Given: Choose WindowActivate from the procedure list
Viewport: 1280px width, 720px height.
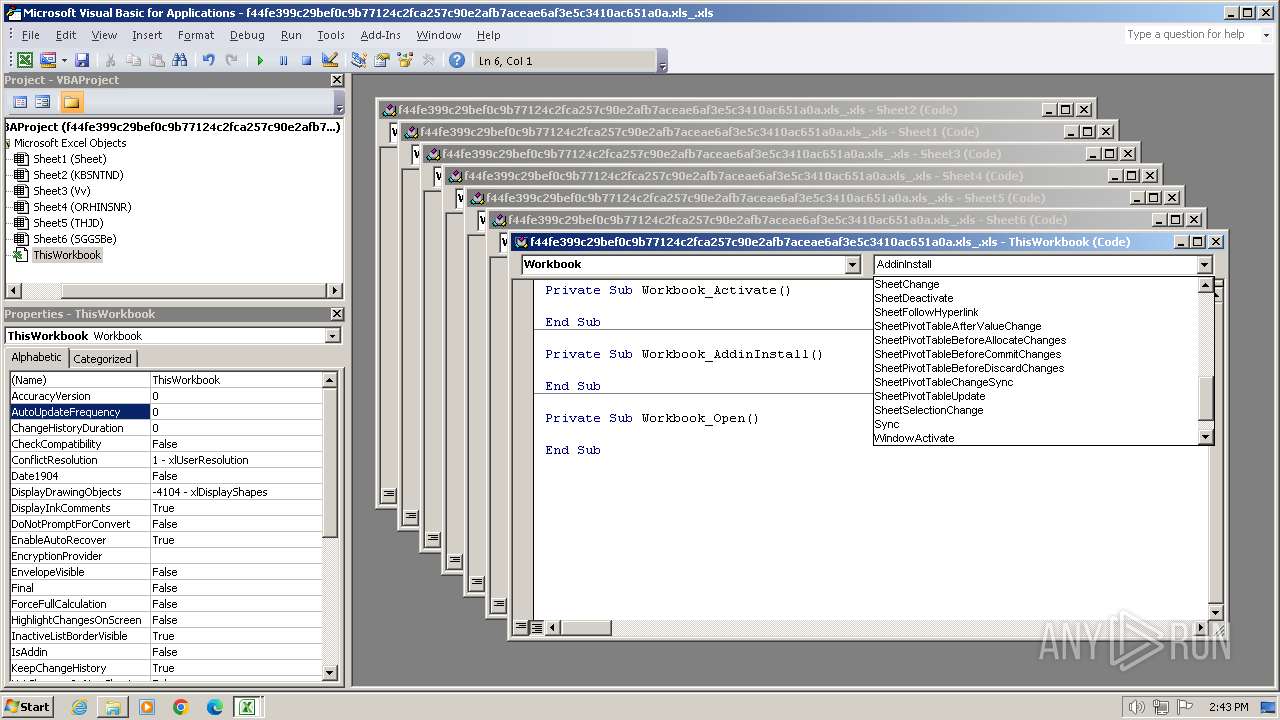Looking at the screenshot, I should (x=914, y=438).
